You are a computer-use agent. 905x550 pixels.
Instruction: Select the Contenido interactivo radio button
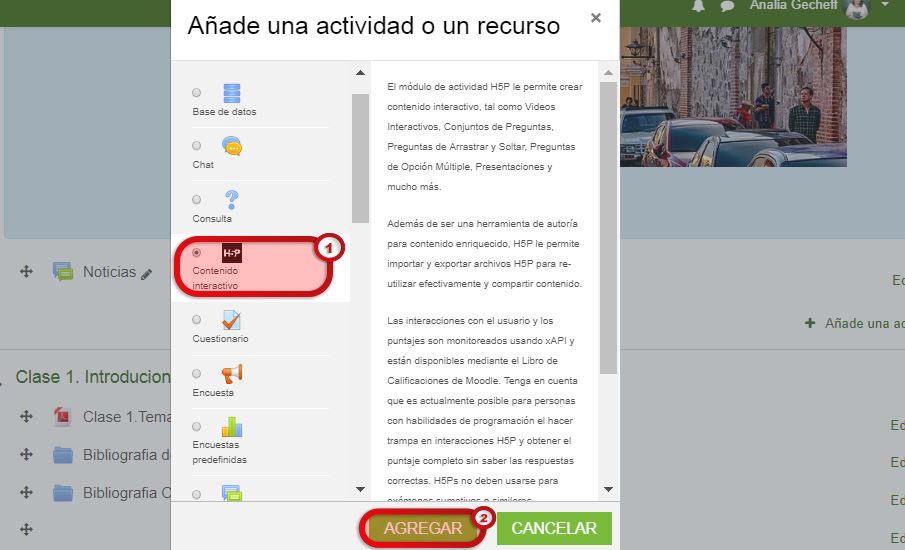coord(197,252)
